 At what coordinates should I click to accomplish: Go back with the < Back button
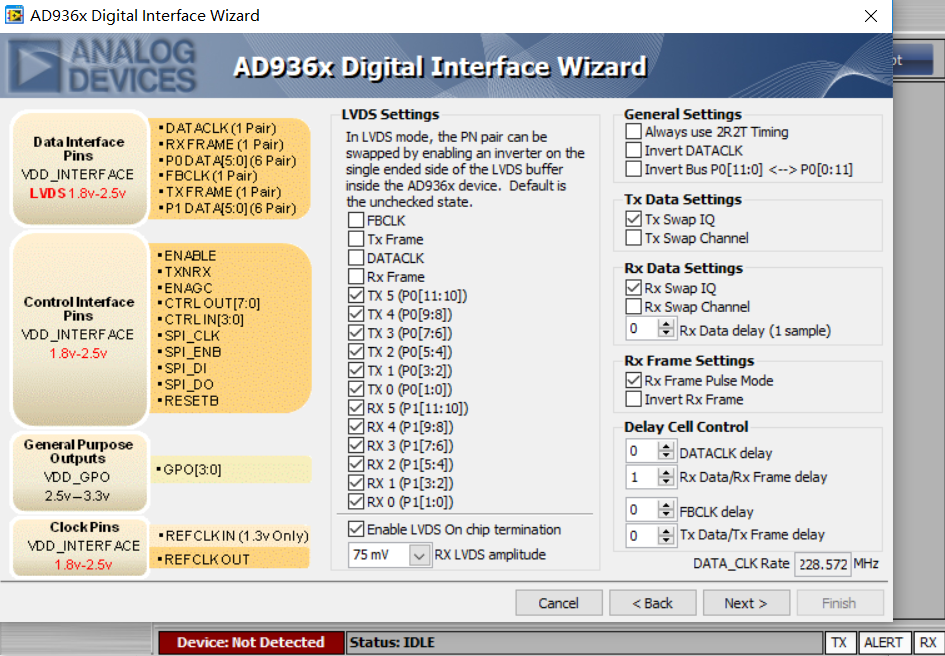point(653,603)
